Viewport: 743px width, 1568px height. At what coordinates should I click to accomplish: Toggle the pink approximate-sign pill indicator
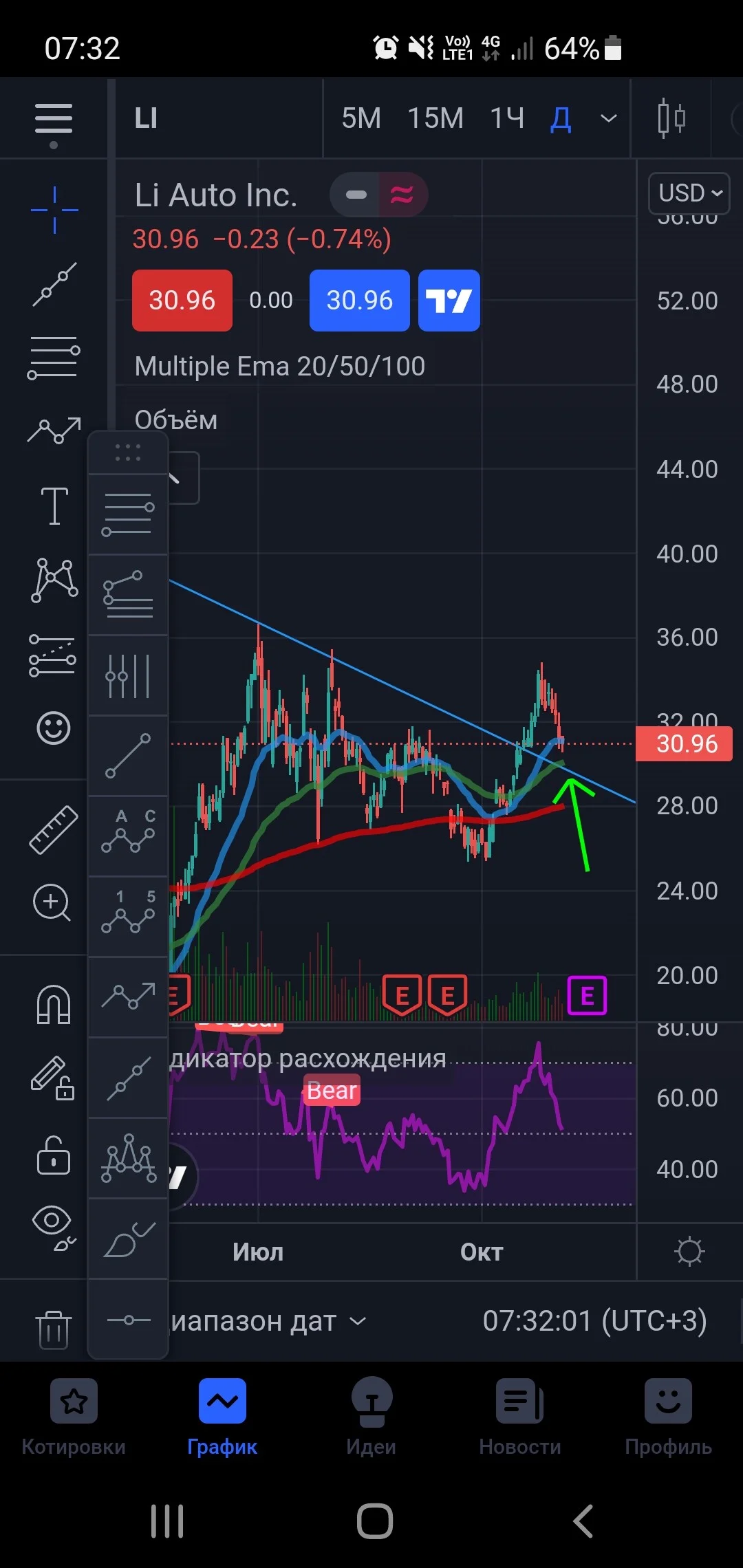pyautogui.click(x=402, y=195)
